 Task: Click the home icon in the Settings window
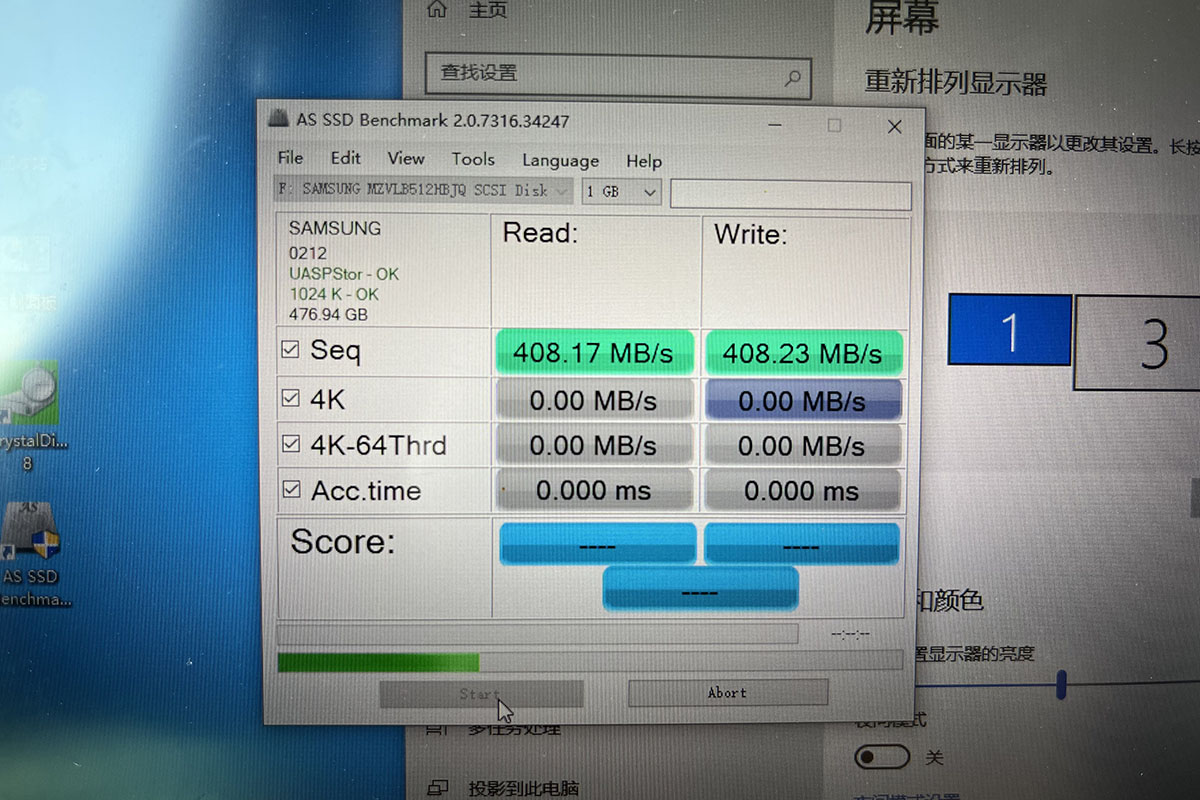[437, 10]
